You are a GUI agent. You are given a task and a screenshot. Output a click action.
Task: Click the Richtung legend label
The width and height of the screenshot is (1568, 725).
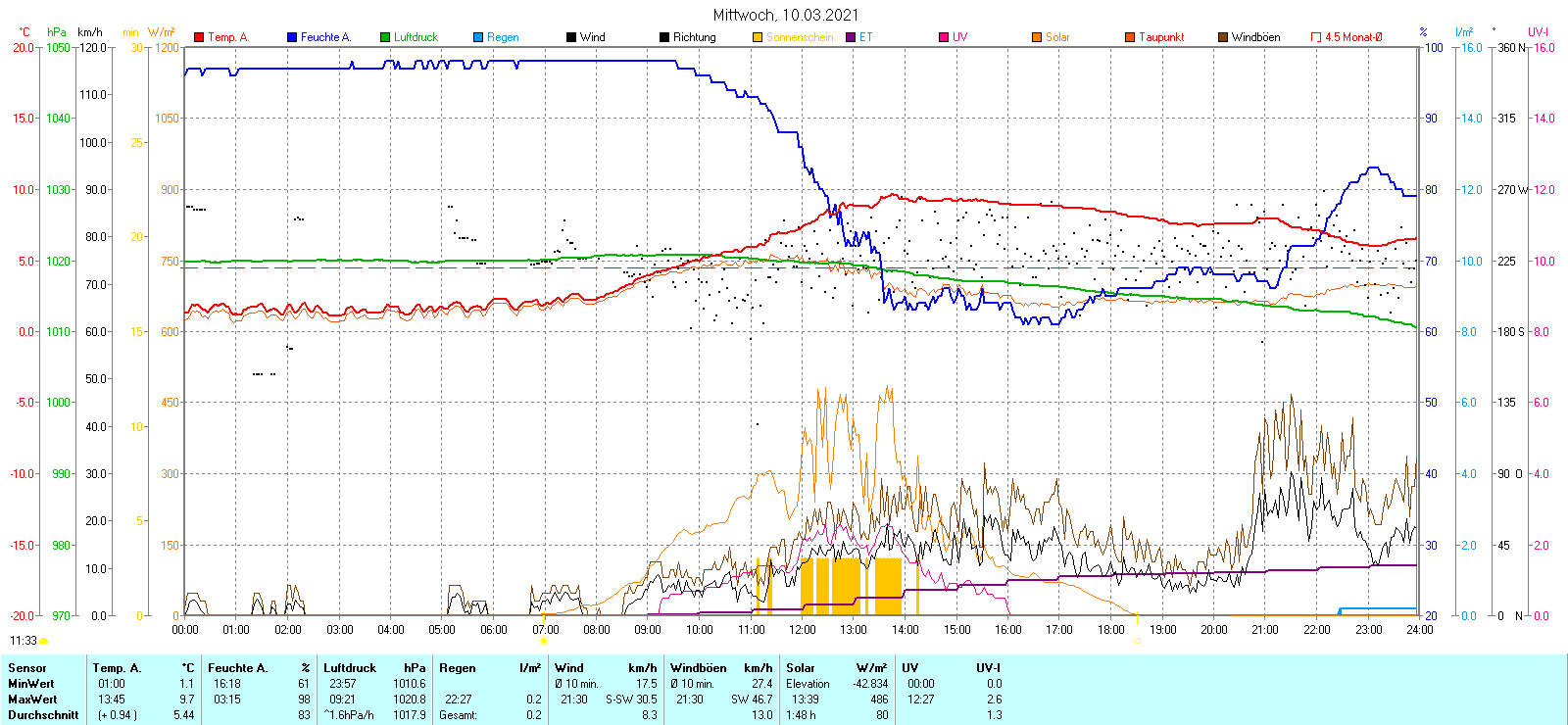[x=695, y=37]
